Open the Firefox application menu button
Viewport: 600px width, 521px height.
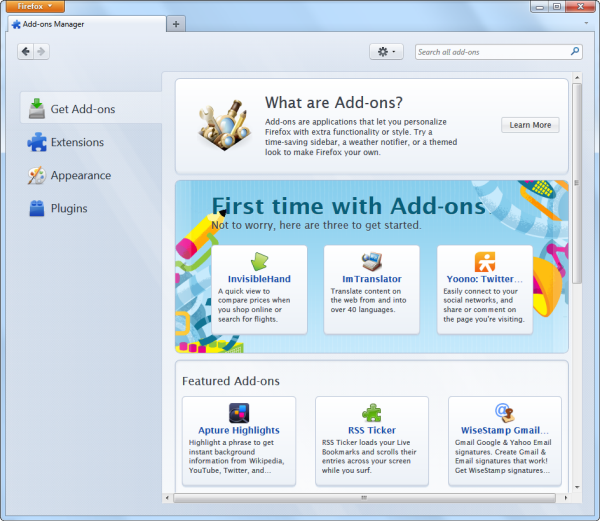coord(35,6)
